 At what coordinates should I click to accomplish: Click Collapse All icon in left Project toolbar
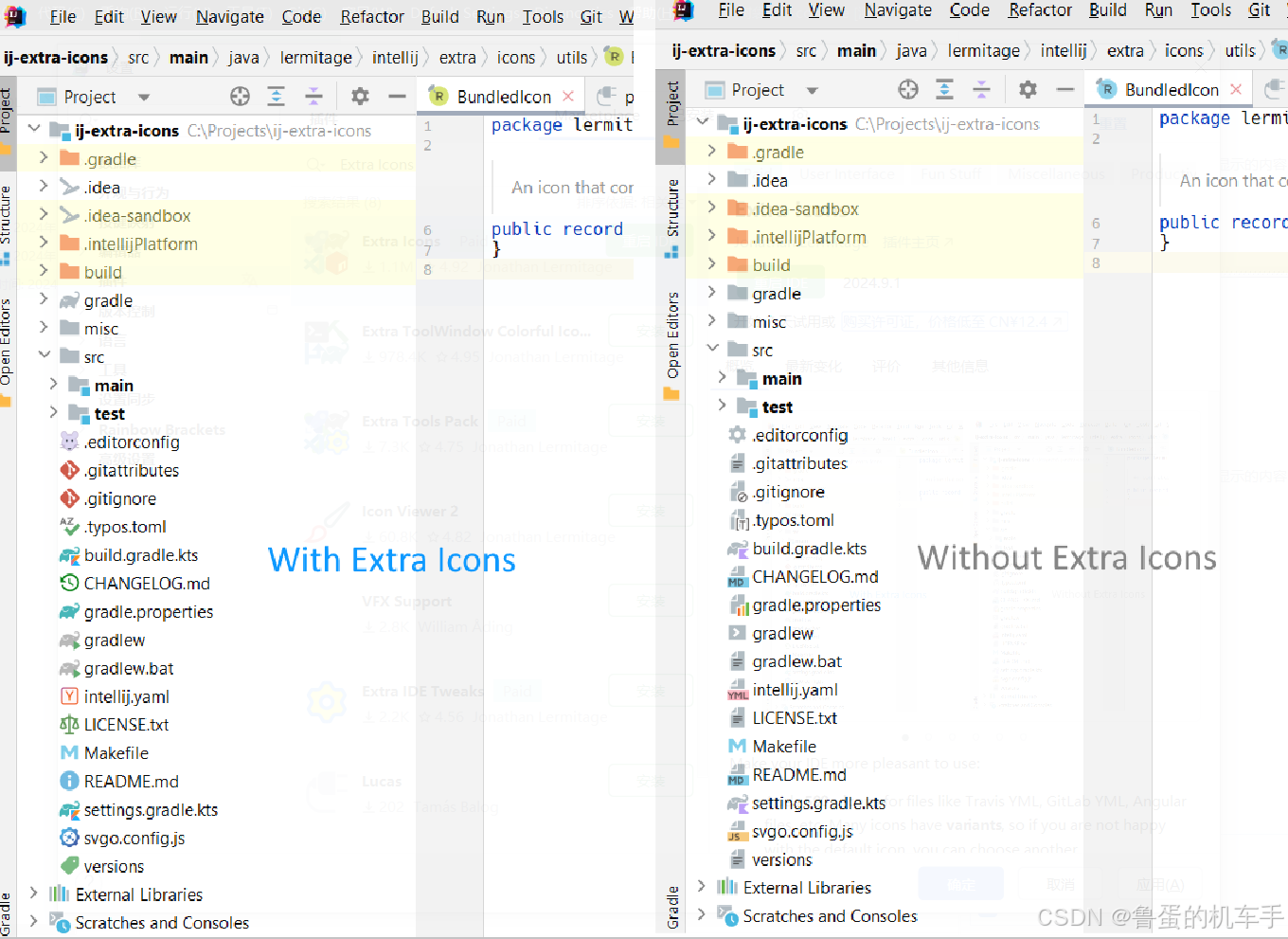[x=313, y=96]
